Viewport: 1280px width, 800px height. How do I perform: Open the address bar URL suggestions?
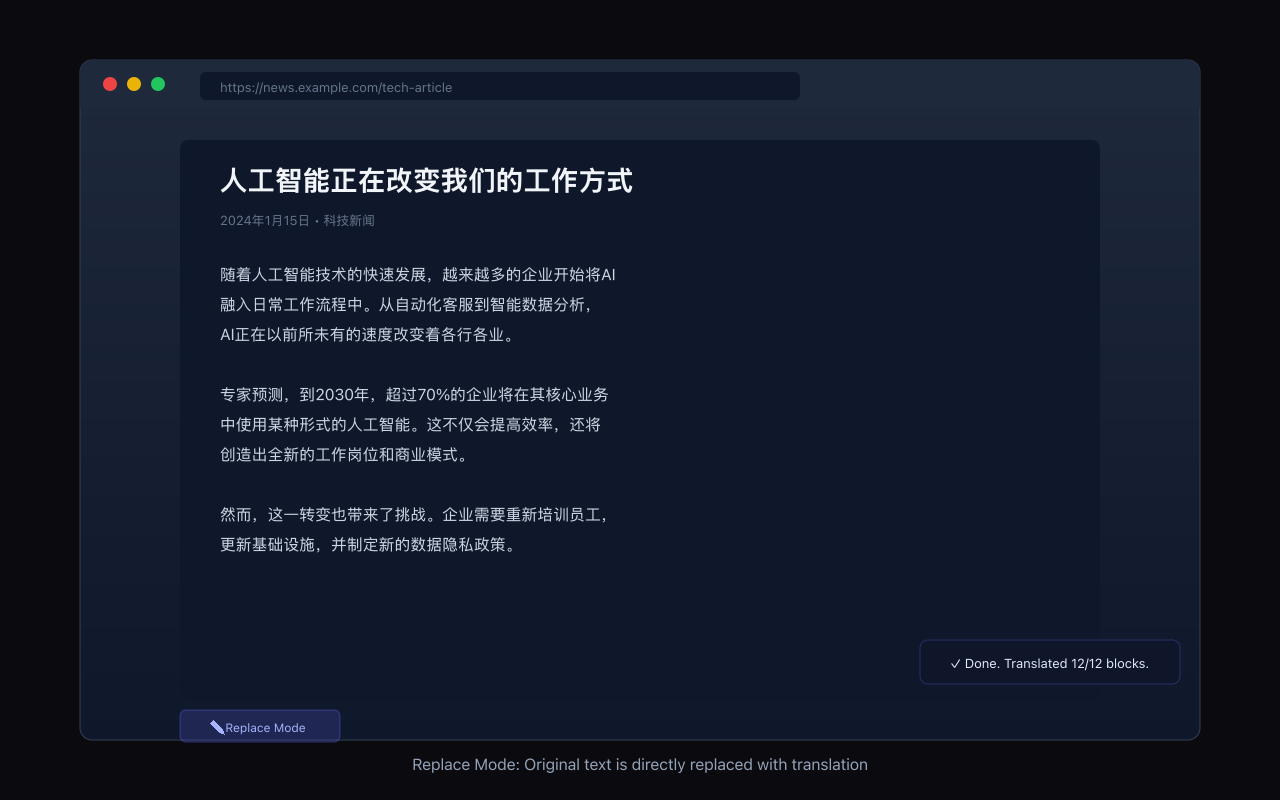[500, 86]
